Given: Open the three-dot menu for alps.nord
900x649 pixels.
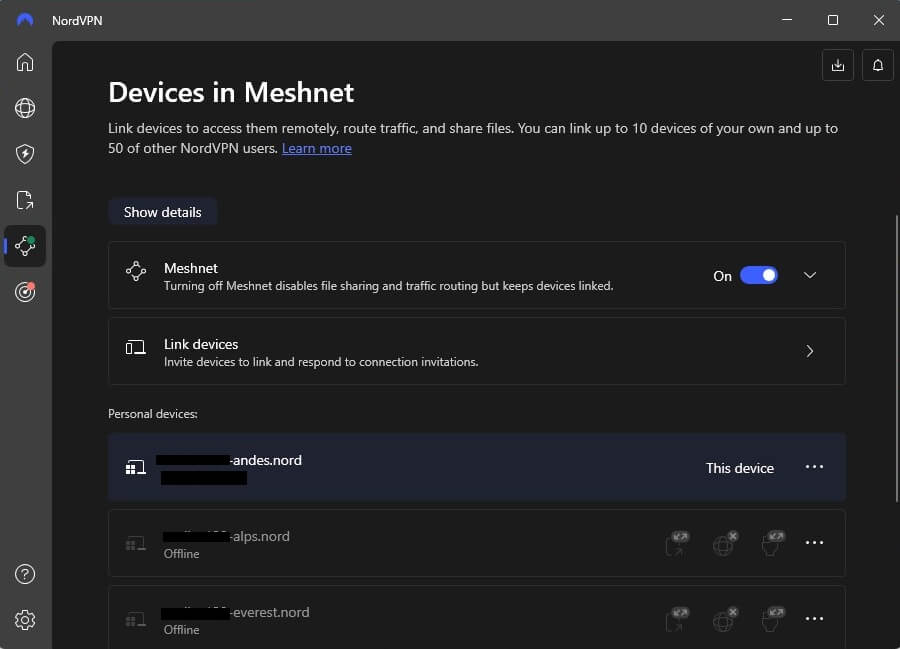Looking at the screenshot, I should 814,543.
